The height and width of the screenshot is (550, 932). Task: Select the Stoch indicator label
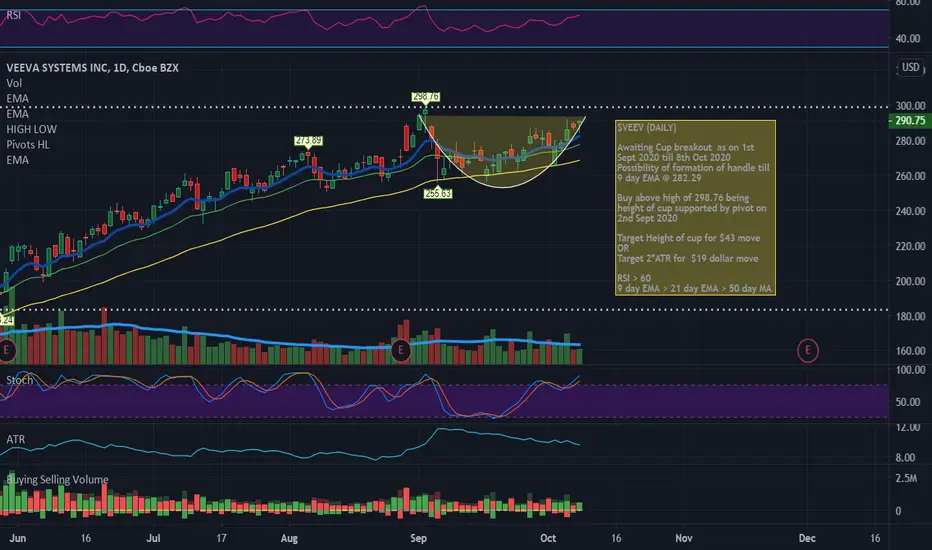pos(20,380)
